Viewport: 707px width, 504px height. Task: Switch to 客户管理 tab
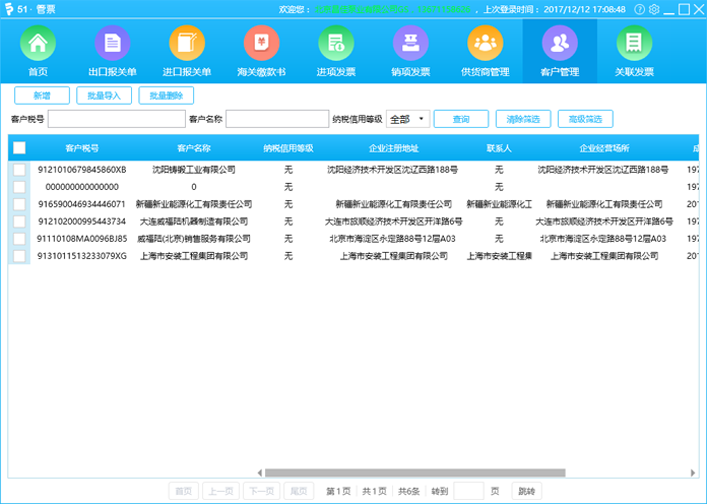point(559,50)
